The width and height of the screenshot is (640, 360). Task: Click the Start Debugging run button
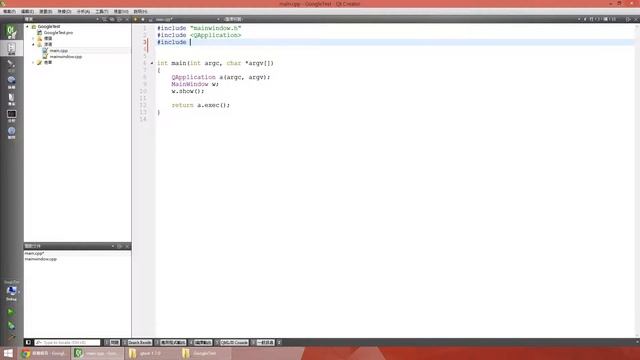[x=11, y=326]
